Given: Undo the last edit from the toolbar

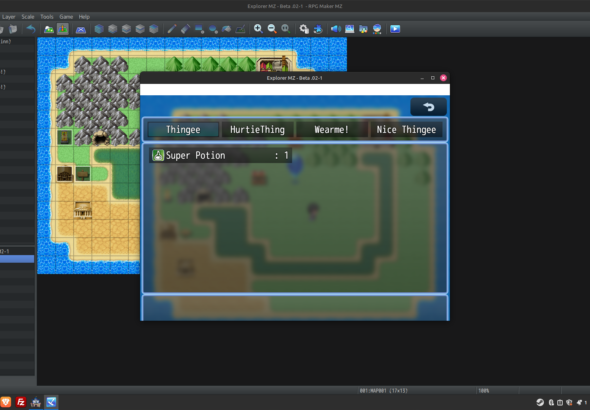Looking at the screenshot, I should (x=31, y=29).
